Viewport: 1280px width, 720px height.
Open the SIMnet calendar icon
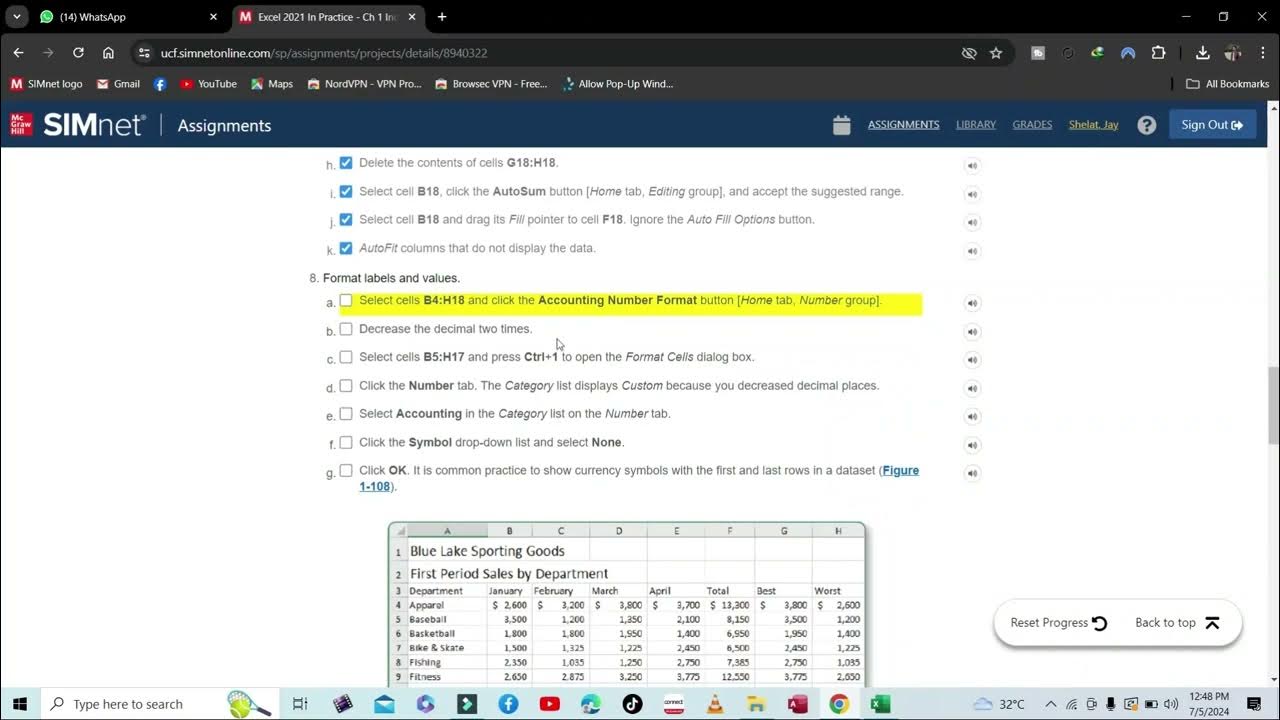click(842, 125)
